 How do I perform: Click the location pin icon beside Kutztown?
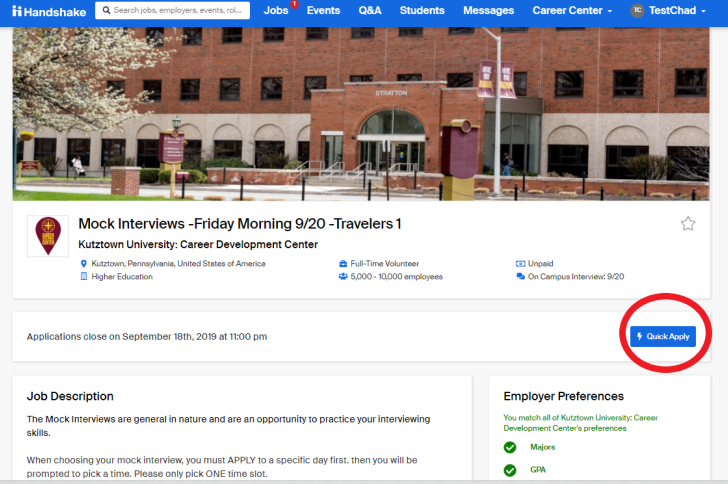84,264
